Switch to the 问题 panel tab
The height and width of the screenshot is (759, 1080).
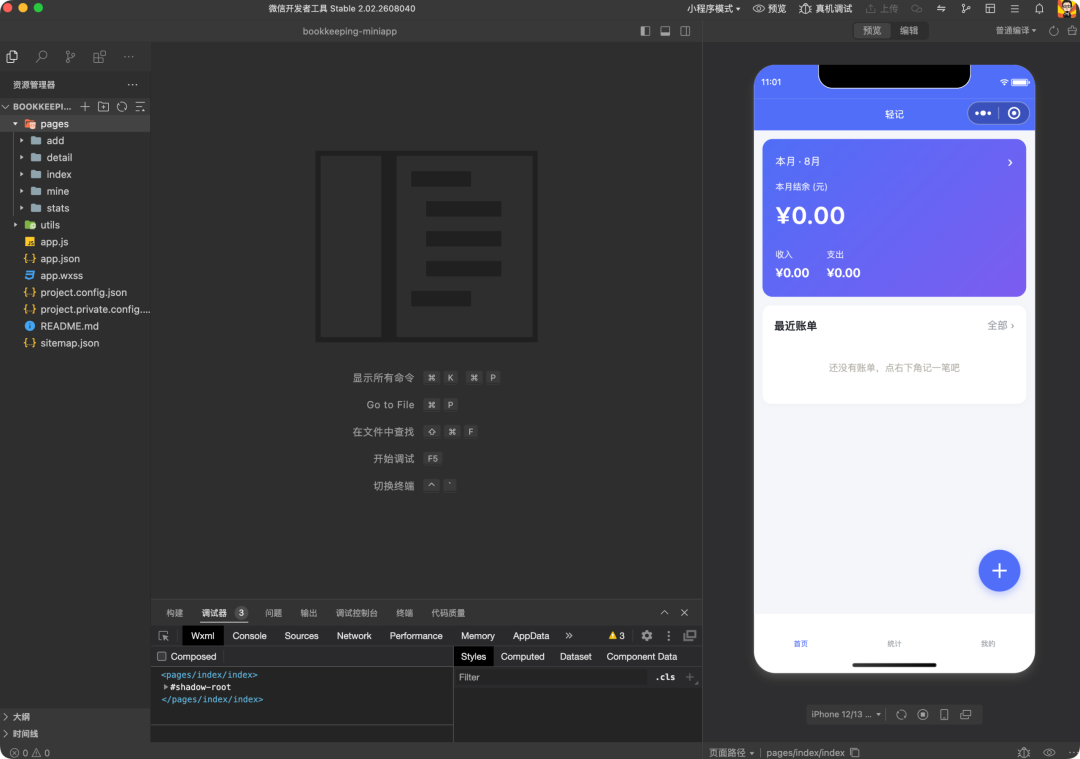(273, 613)
